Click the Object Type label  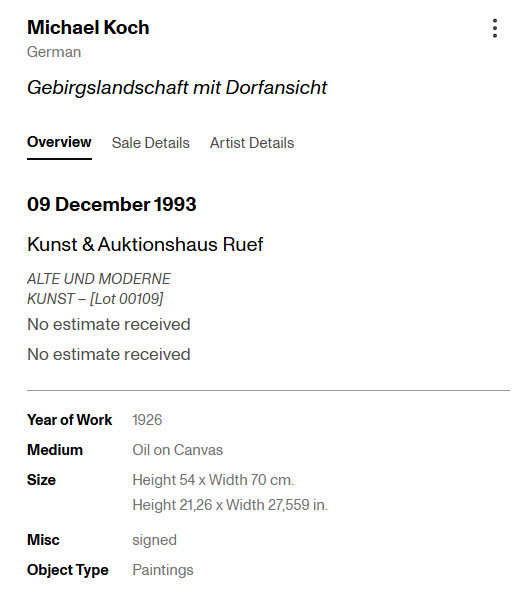pyautogui.click(x=68, y=570)
